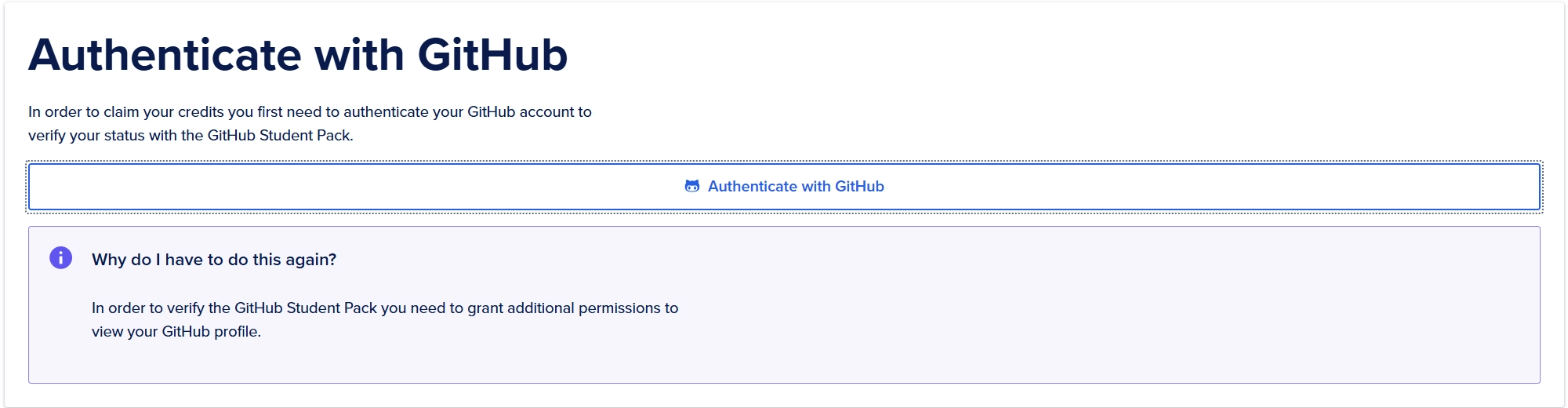Click the word "GitHub" in the main heading
Image resolution: width=1568 pixels, height=408 pixels.
point(492,55)
